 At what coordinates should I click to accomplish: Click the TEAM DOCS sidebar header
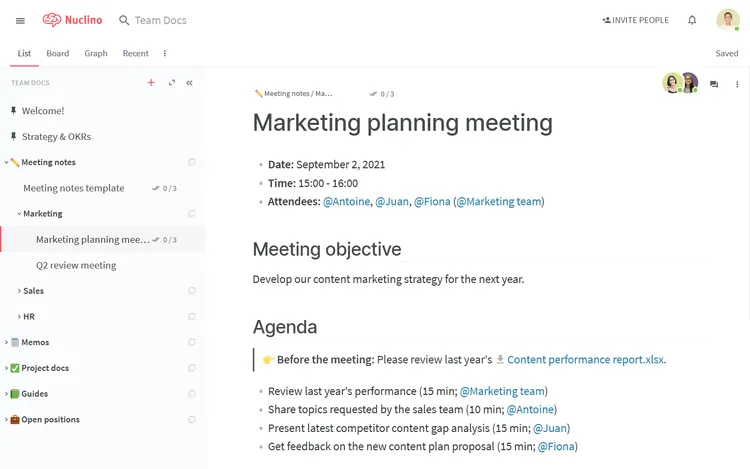click(30, 83)
